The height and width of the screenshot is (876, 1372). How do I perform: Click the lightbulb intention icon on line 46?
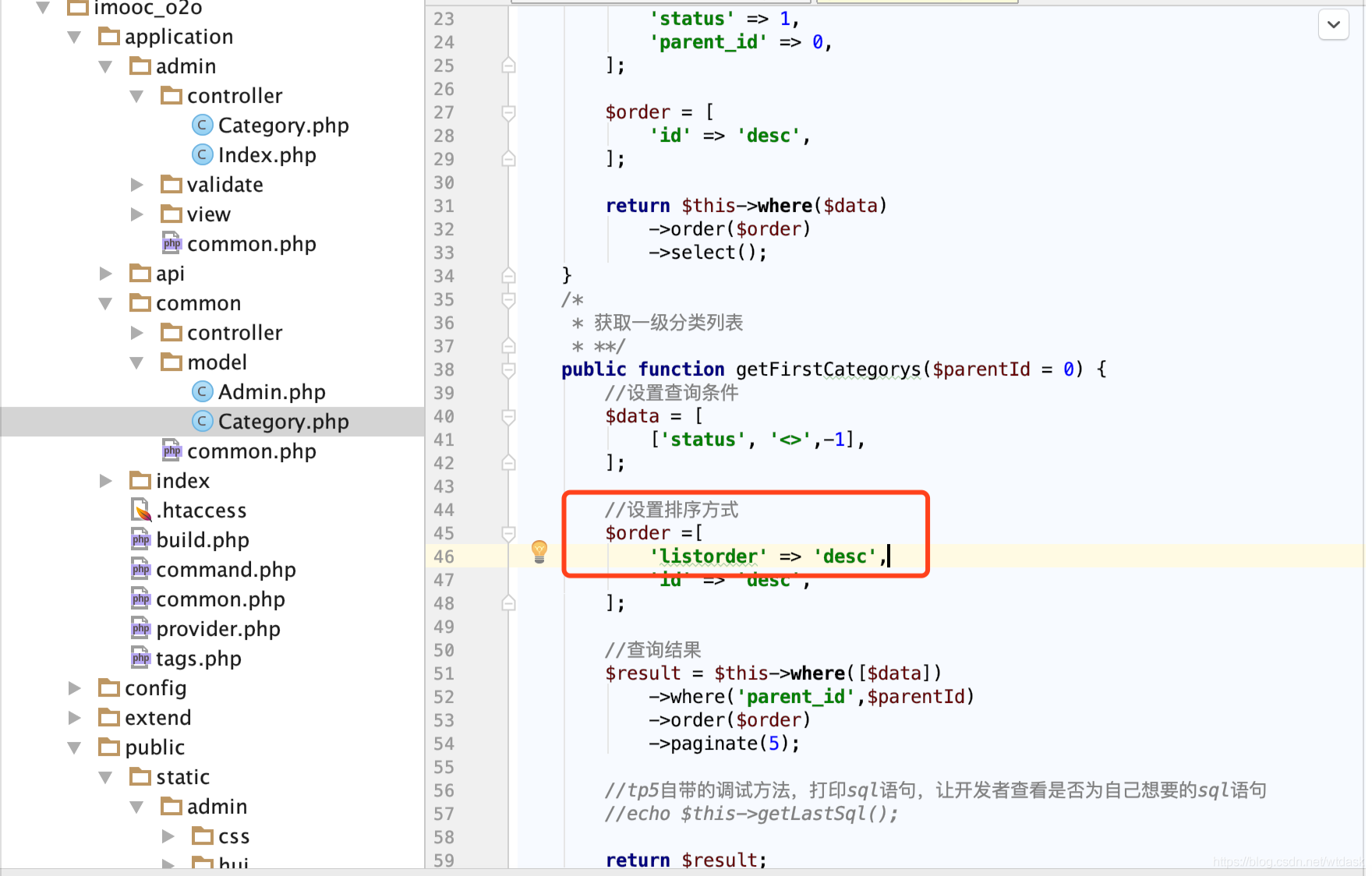pyautogui.click(x=539, y=551)
